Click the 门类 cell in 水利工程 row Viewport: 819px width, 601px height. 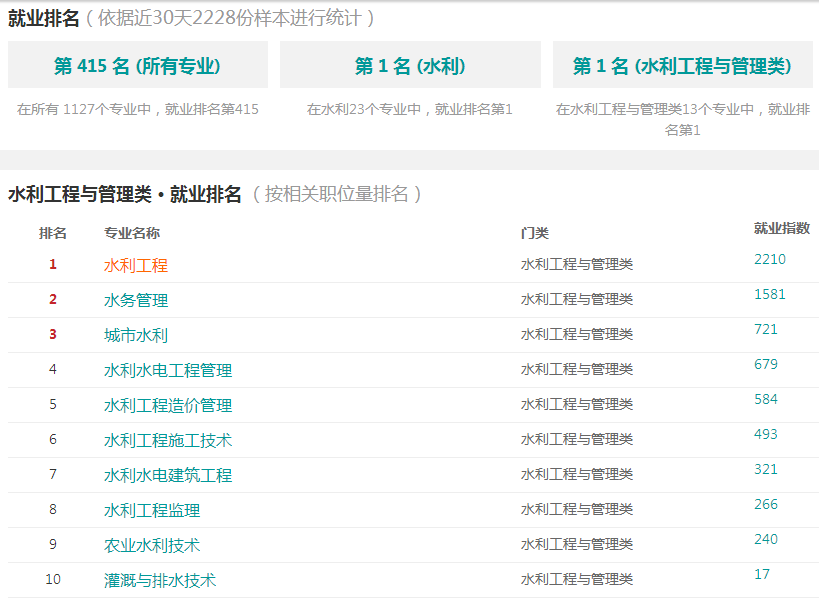577,264
